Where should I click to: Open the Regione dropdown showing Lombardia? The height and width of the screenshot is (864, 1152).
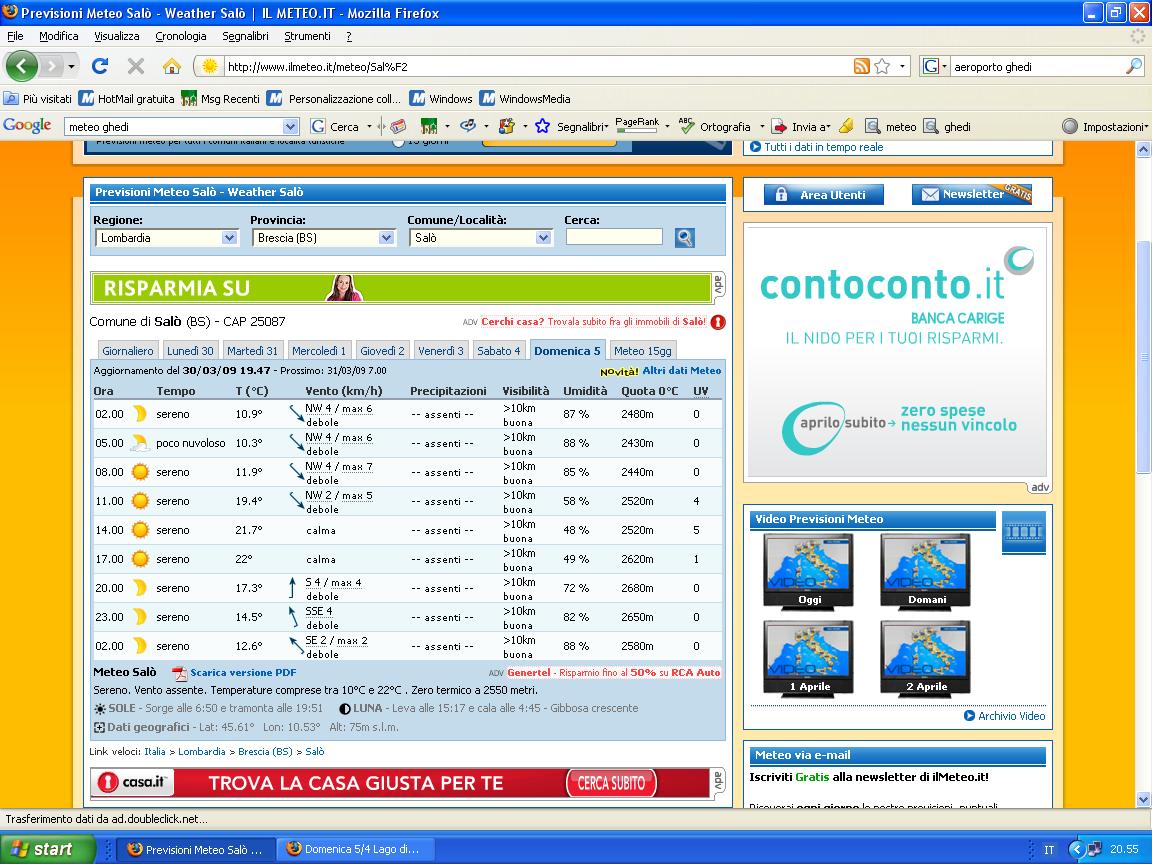[x=166, y=237]
